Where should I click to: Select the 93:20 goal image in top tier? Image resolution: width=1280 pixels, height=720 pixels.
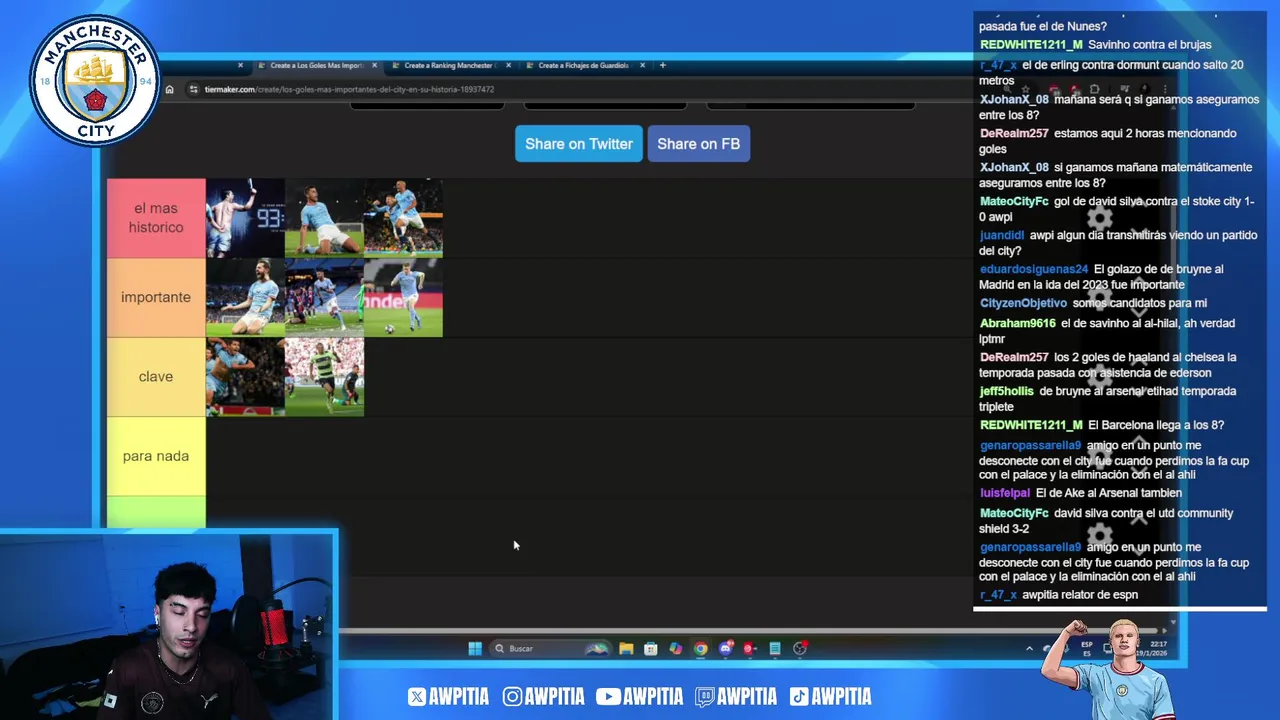pos(245,218)
